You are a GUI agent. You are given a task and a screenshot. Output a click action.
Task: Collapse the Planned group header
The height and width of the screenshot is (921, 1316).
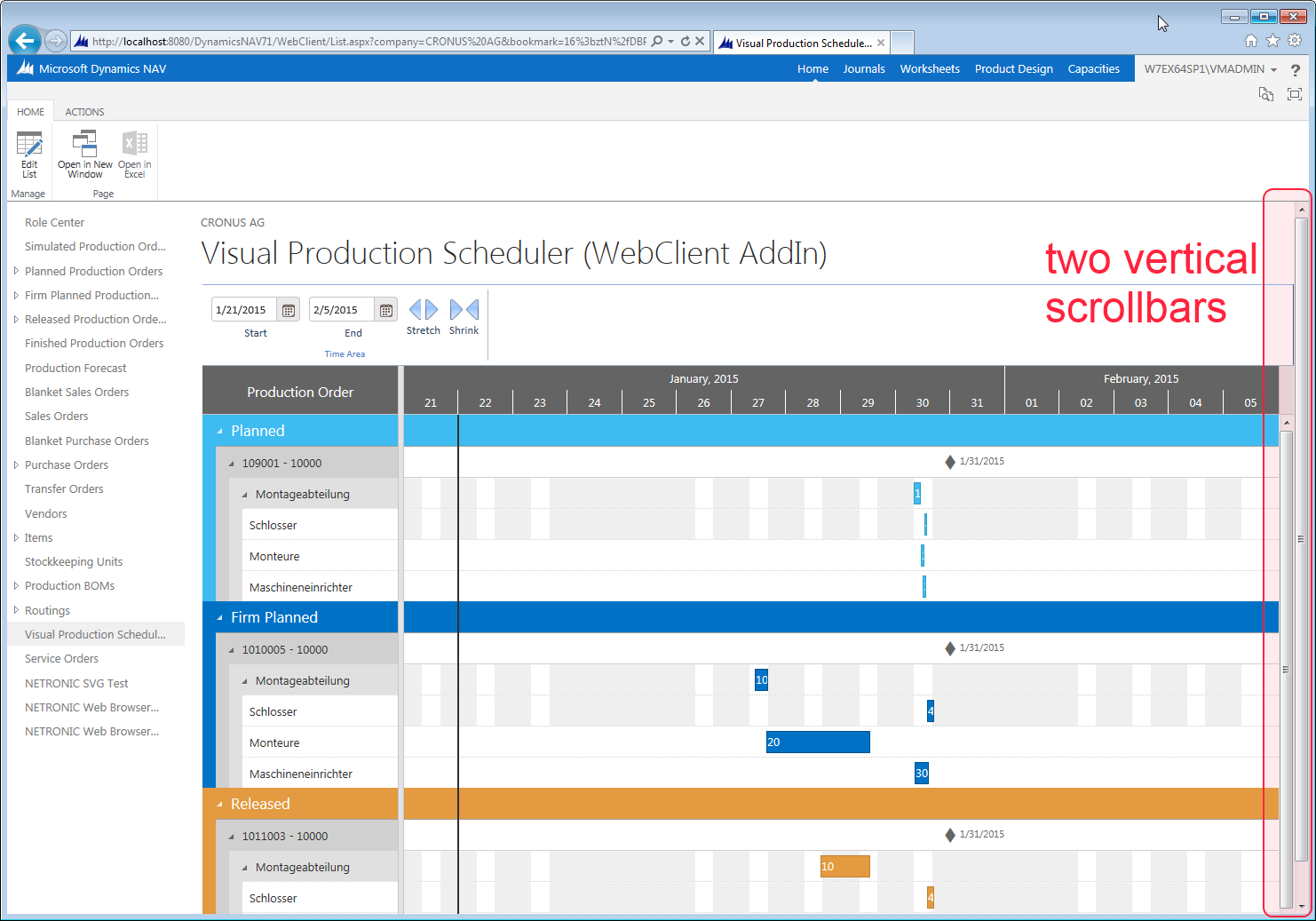tap(219, 431)
